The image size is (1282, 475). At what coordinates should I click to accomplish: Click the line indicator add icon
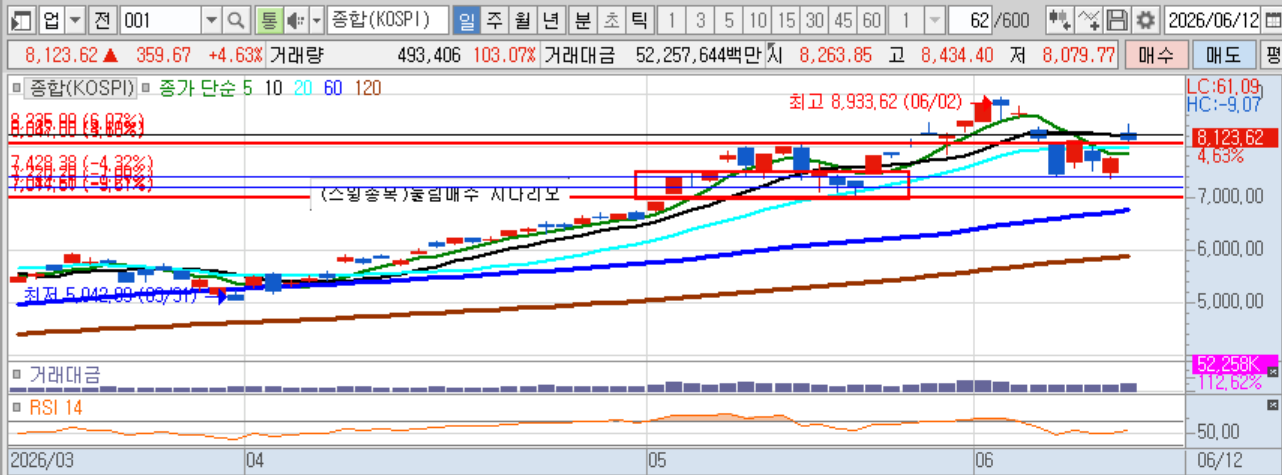tap(1091, 20)
